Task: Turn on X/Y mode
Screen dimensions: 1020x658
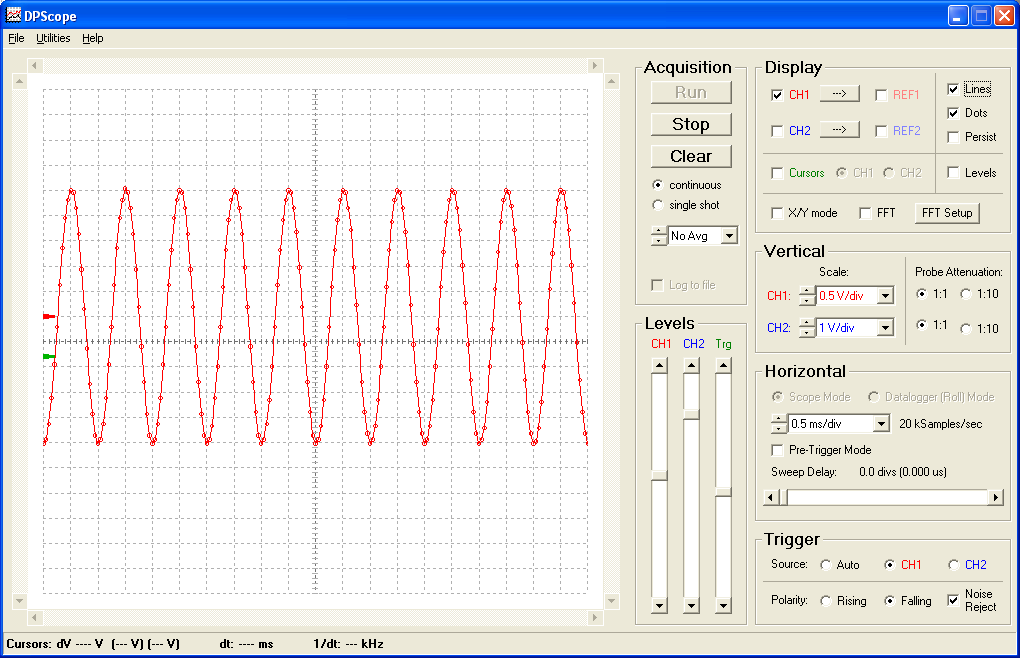Action: 777,212
